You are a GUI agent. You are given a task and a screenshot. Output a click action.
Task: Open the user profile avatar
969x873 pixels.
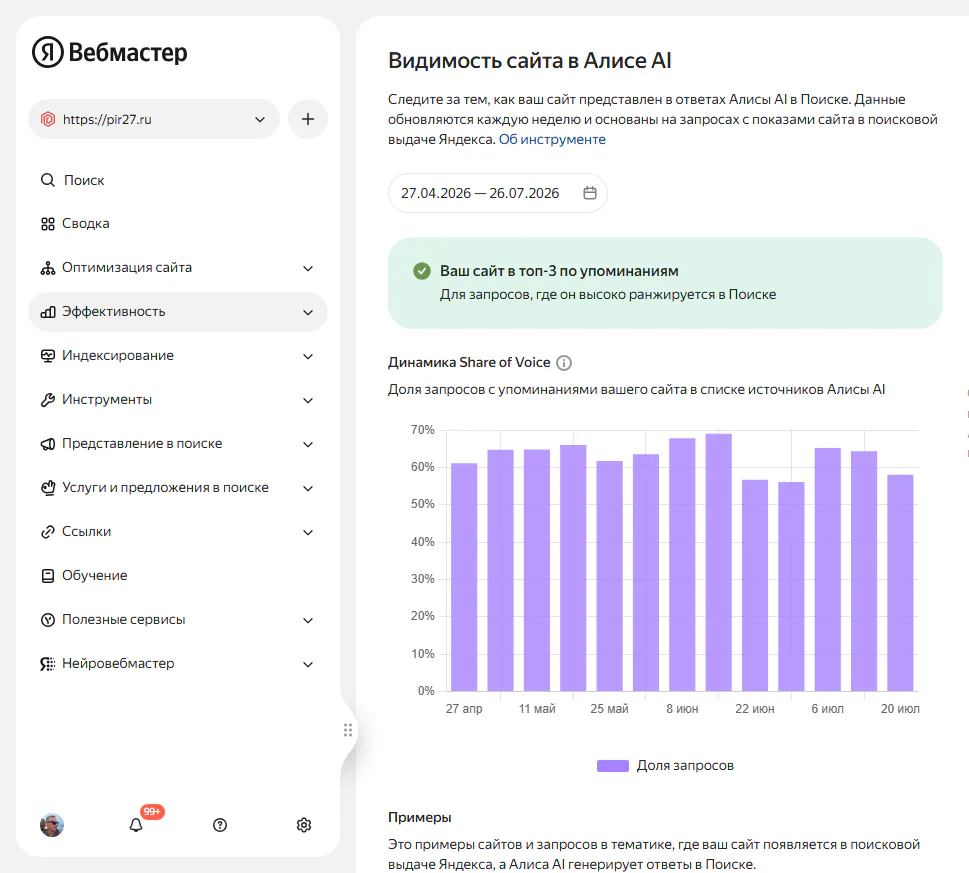tap(52, 825)
